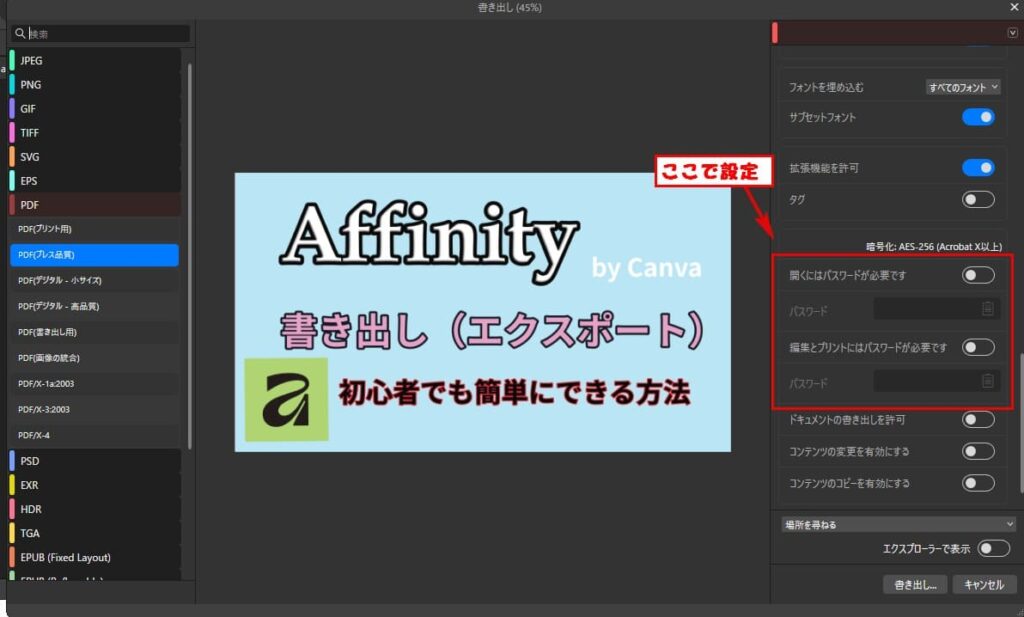Viewport: 1024px width, 617px height.
Task: Pick the PSD export format
Action: pos(30,461)
